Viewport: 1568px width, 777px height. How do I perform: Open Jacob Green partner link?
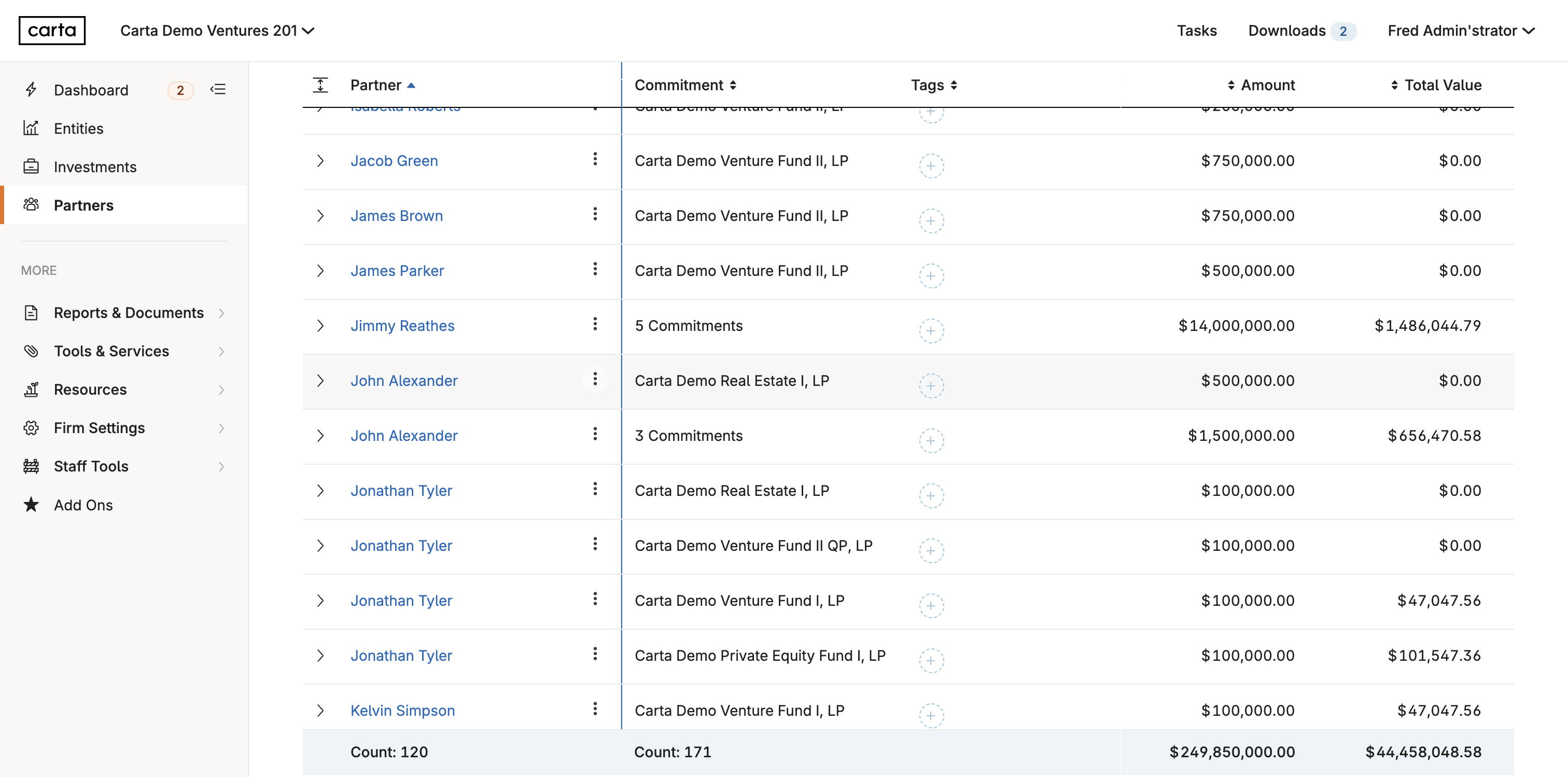394,161
